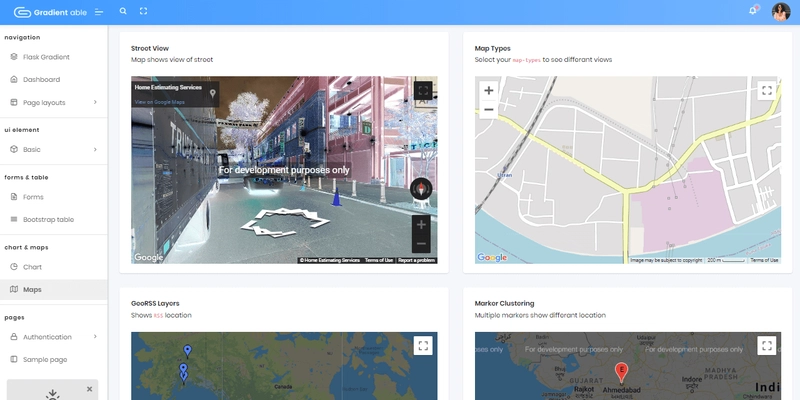
Task: Click the Bootstrap table rows icon
Action: [14, 219]
